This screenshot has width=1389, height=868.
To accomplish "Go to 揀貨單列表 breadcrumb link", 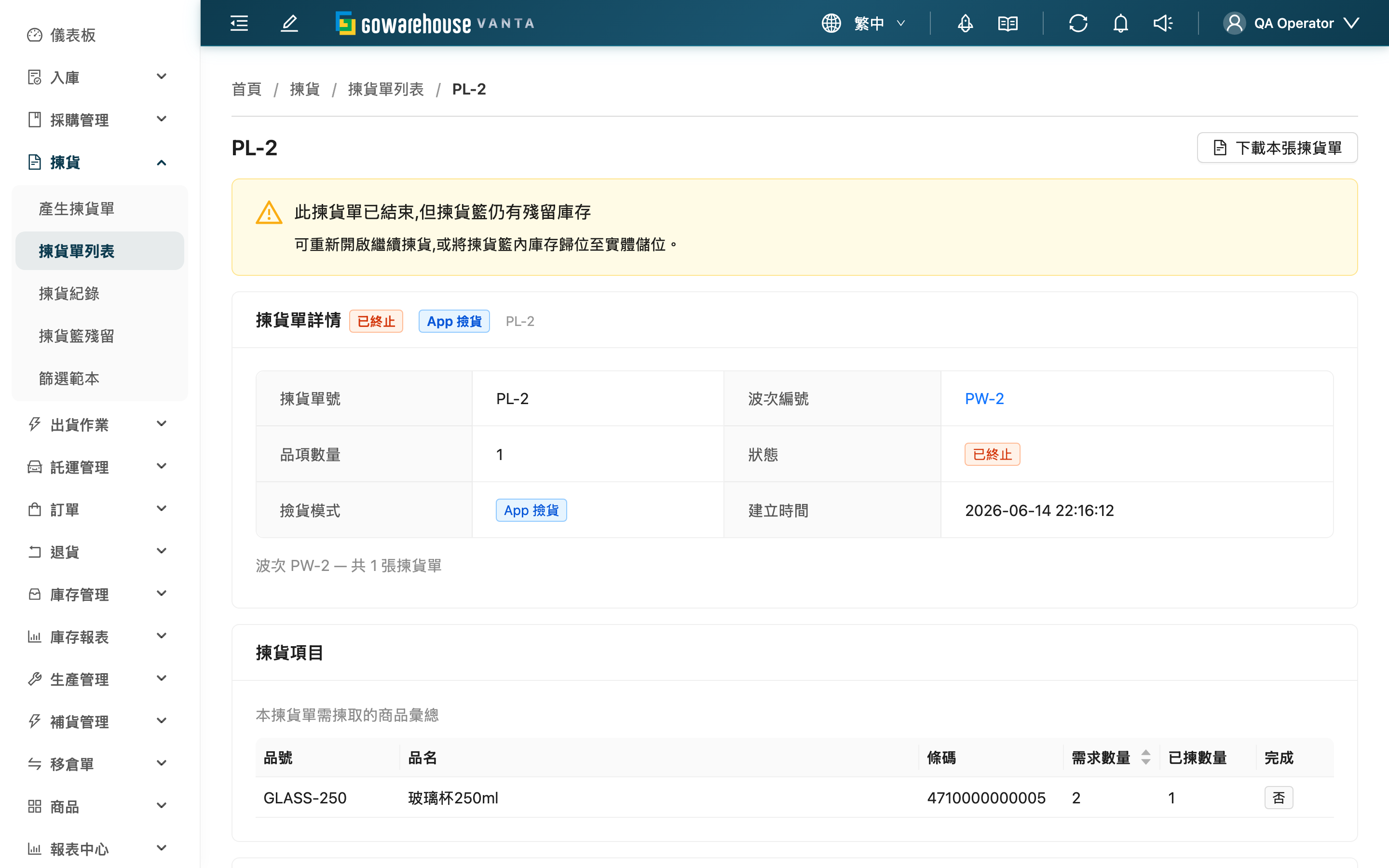I will click(386, 89).
